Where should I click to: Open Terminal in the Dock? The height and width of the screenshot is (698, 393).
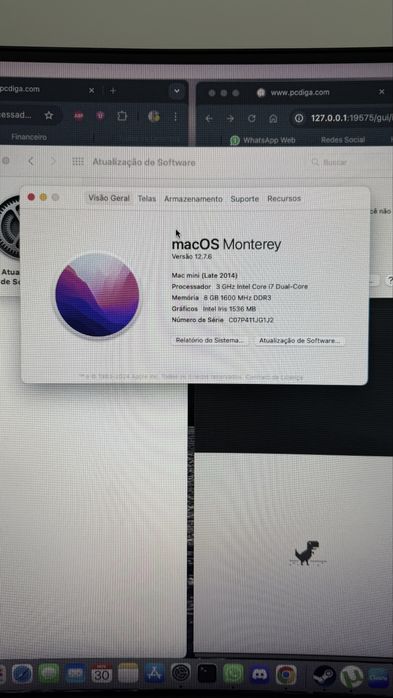[x=207, y=674]
